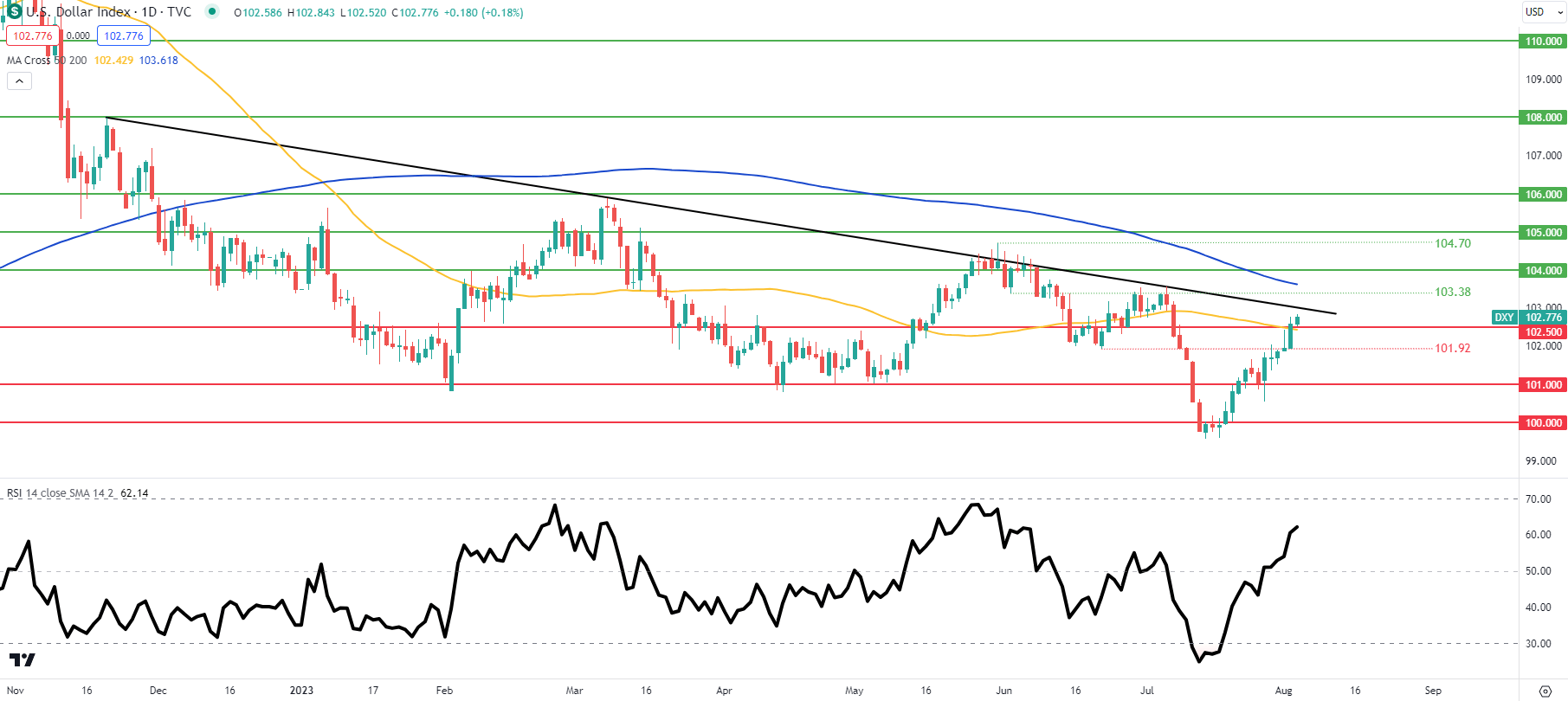The image size is (1568, 701).
Task: Click the TradingView logo
Action: pyautogui.click(x=23, y=660)
